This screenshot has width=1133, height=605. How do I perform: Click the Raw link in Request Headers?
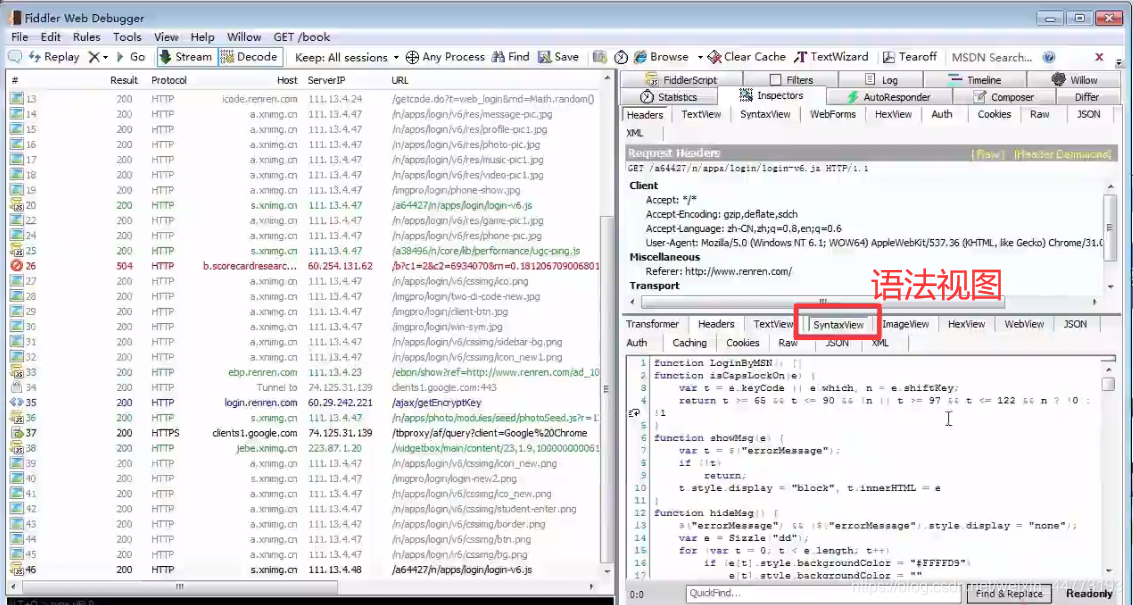point(988,154)
